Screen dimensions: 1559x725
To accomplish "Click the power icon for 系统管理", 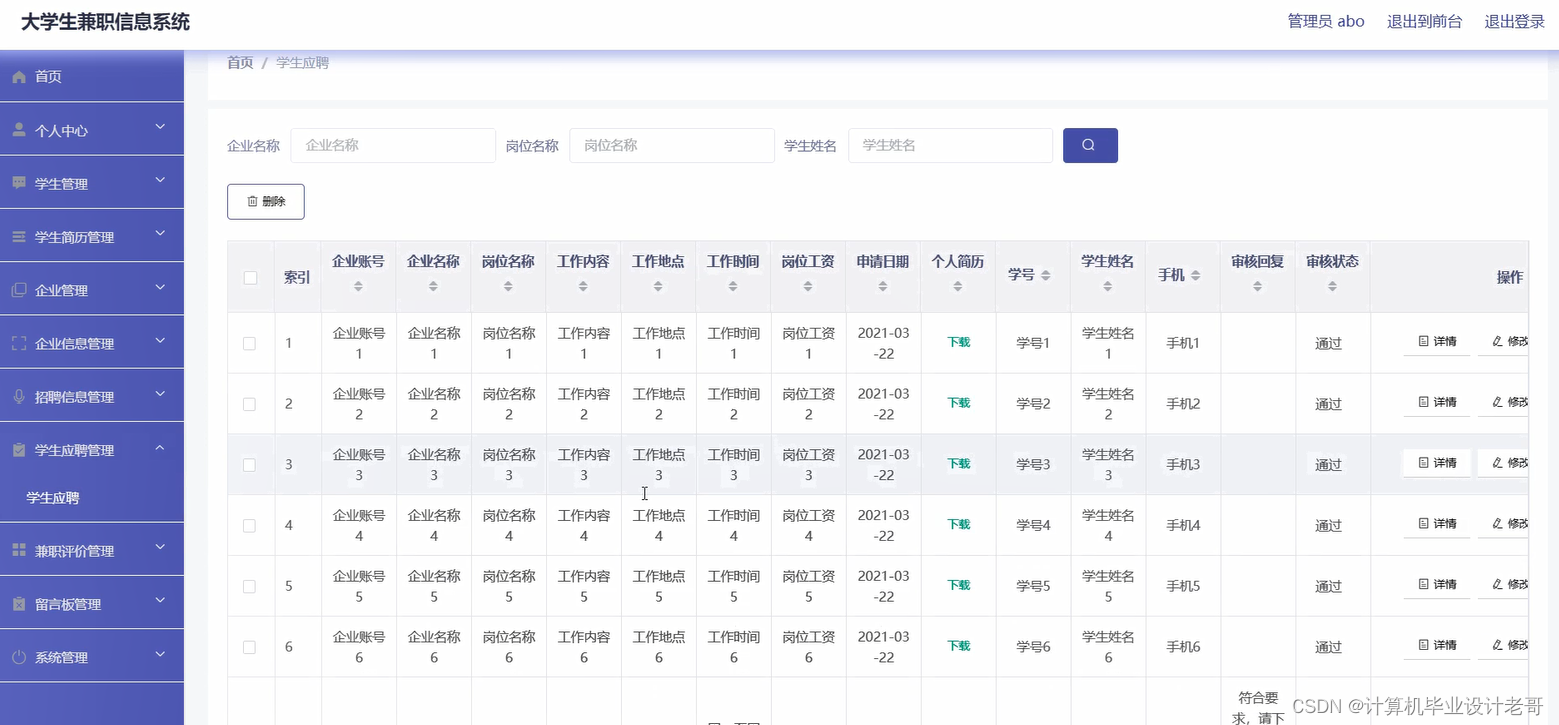I will pos(19,657).
